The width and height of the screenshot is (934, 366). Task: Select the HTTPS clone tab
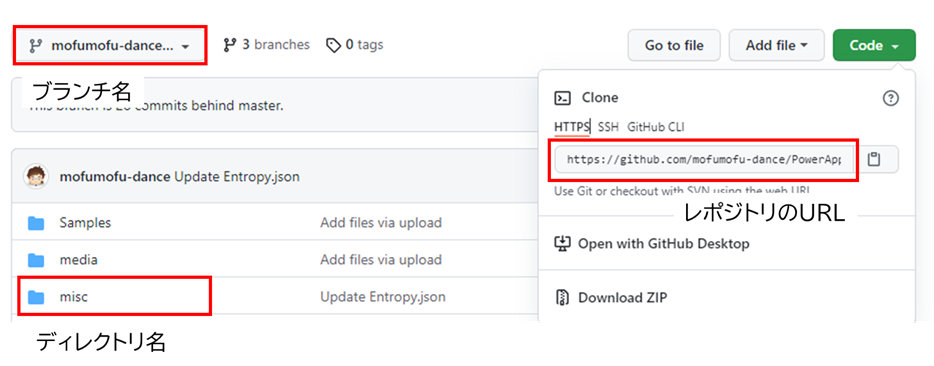571,126
